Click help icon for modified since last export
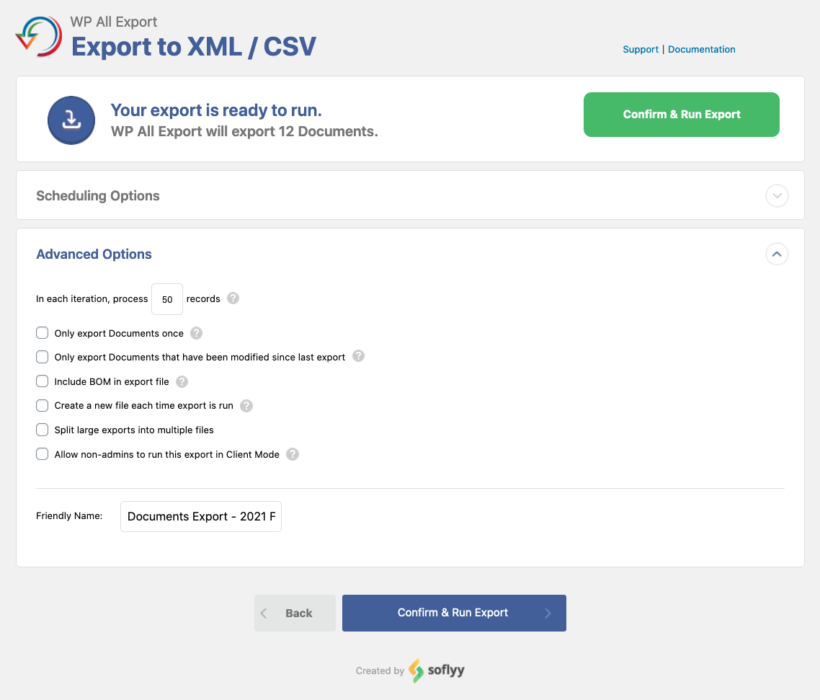 pos(358,356)
